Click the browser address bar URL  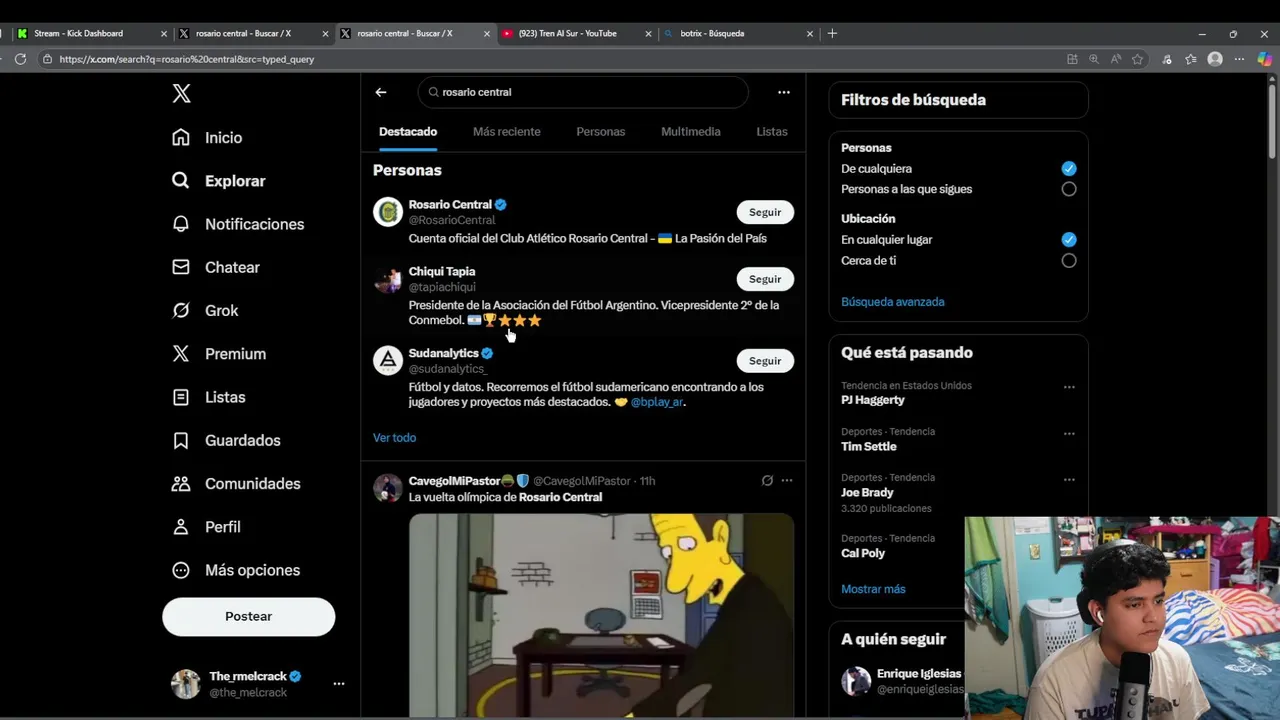tap(187, 59)
